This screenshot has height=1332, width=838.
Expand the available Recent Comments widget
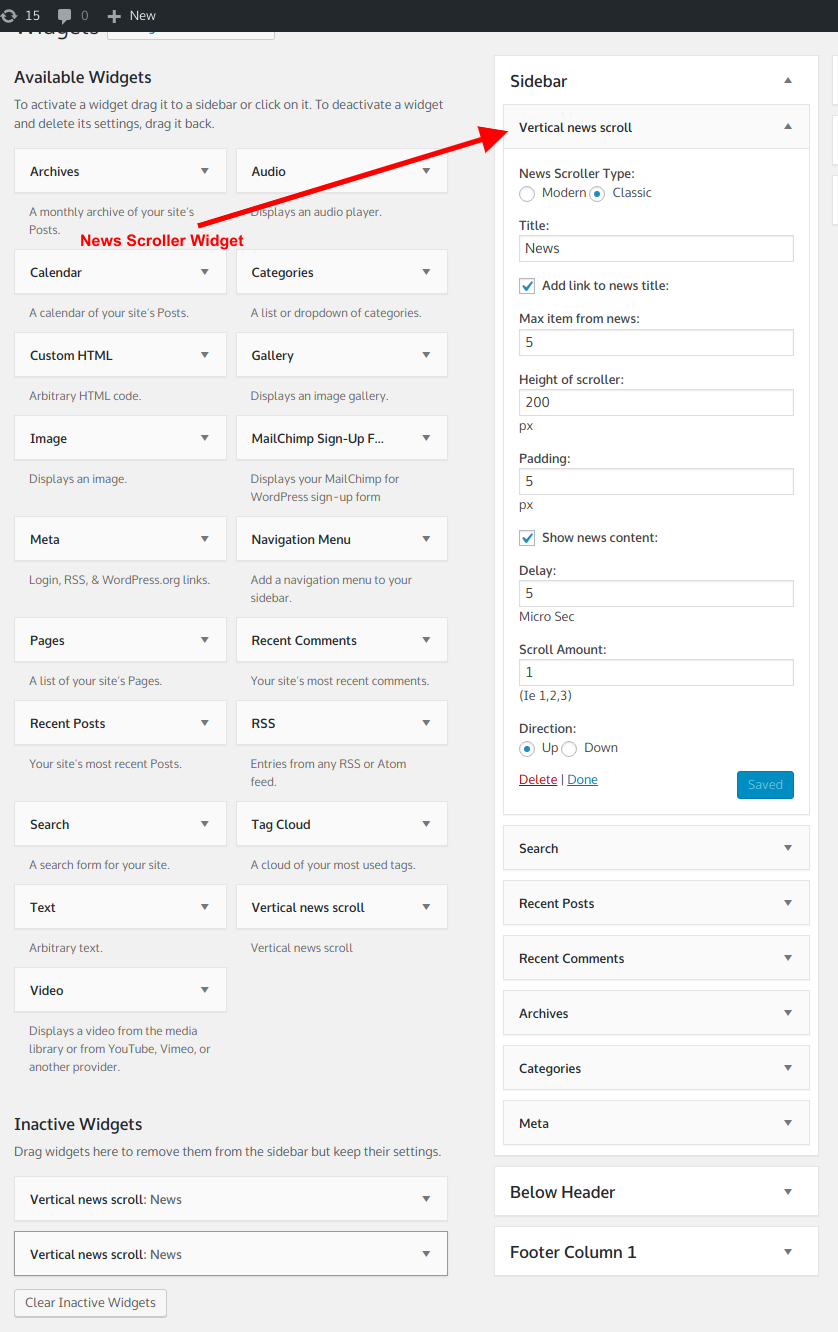coord(427,640)
